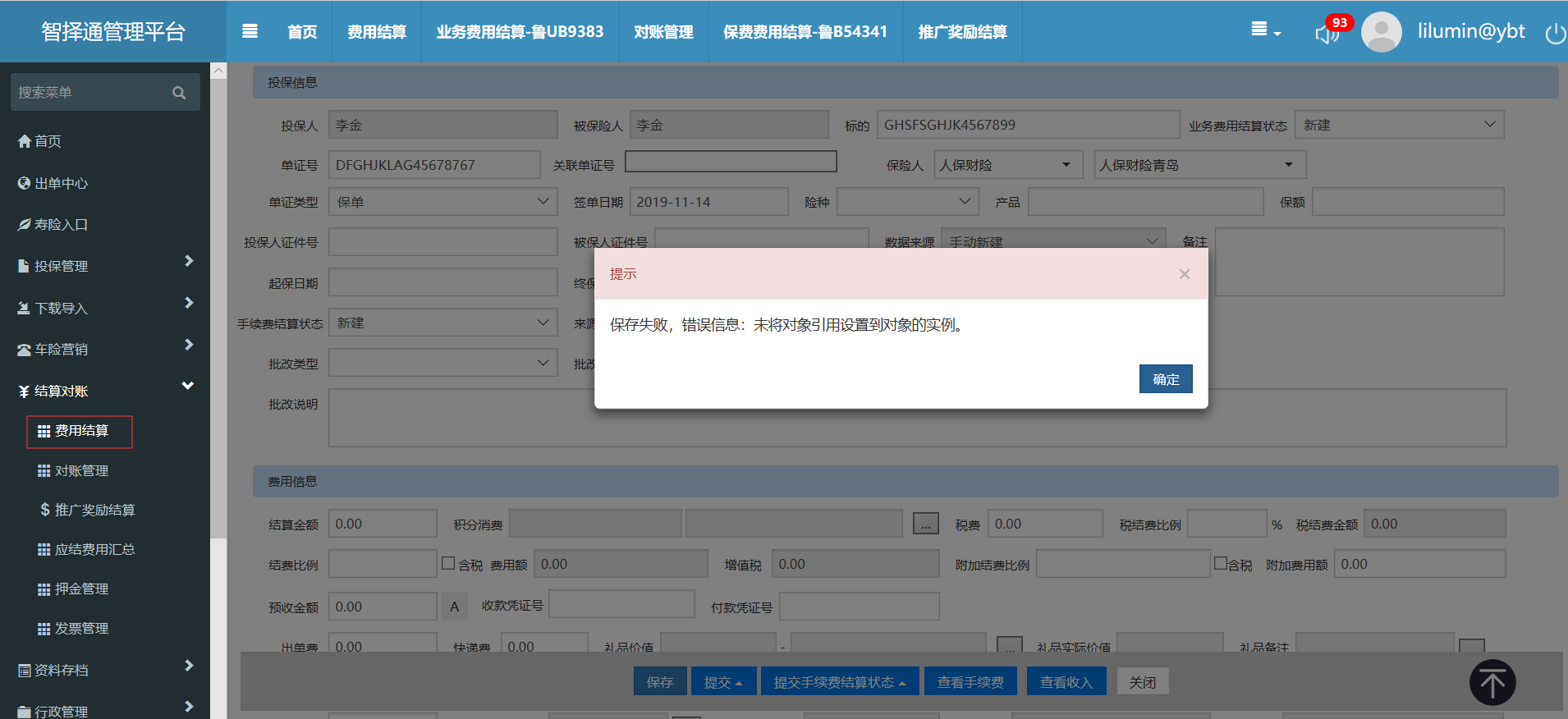Toggle the 含税 checkbox beside 附加结费比例

coord(1221,564)
